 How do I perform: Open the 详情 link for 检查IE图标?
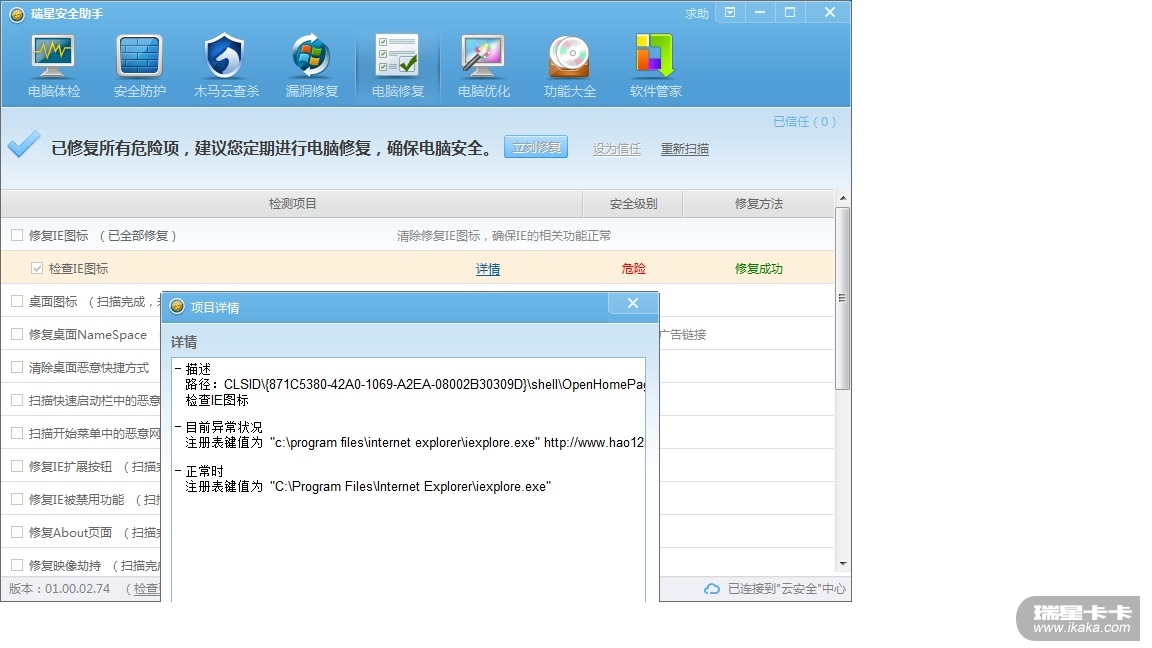tap(488, 269)
